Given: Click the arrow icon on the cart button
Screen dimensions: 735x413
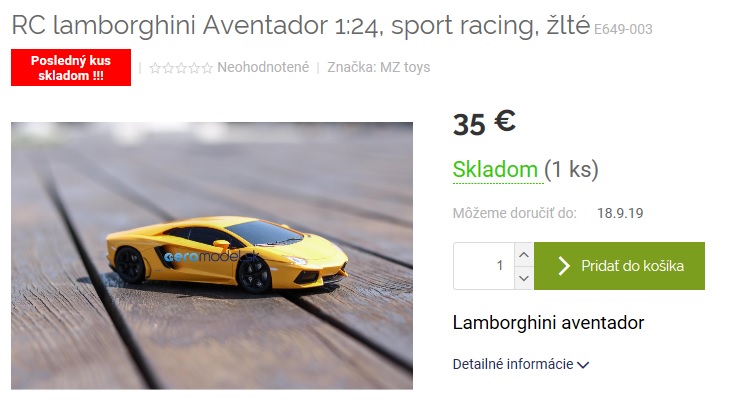Looking at the screenshot, I should tap(564, 266).
